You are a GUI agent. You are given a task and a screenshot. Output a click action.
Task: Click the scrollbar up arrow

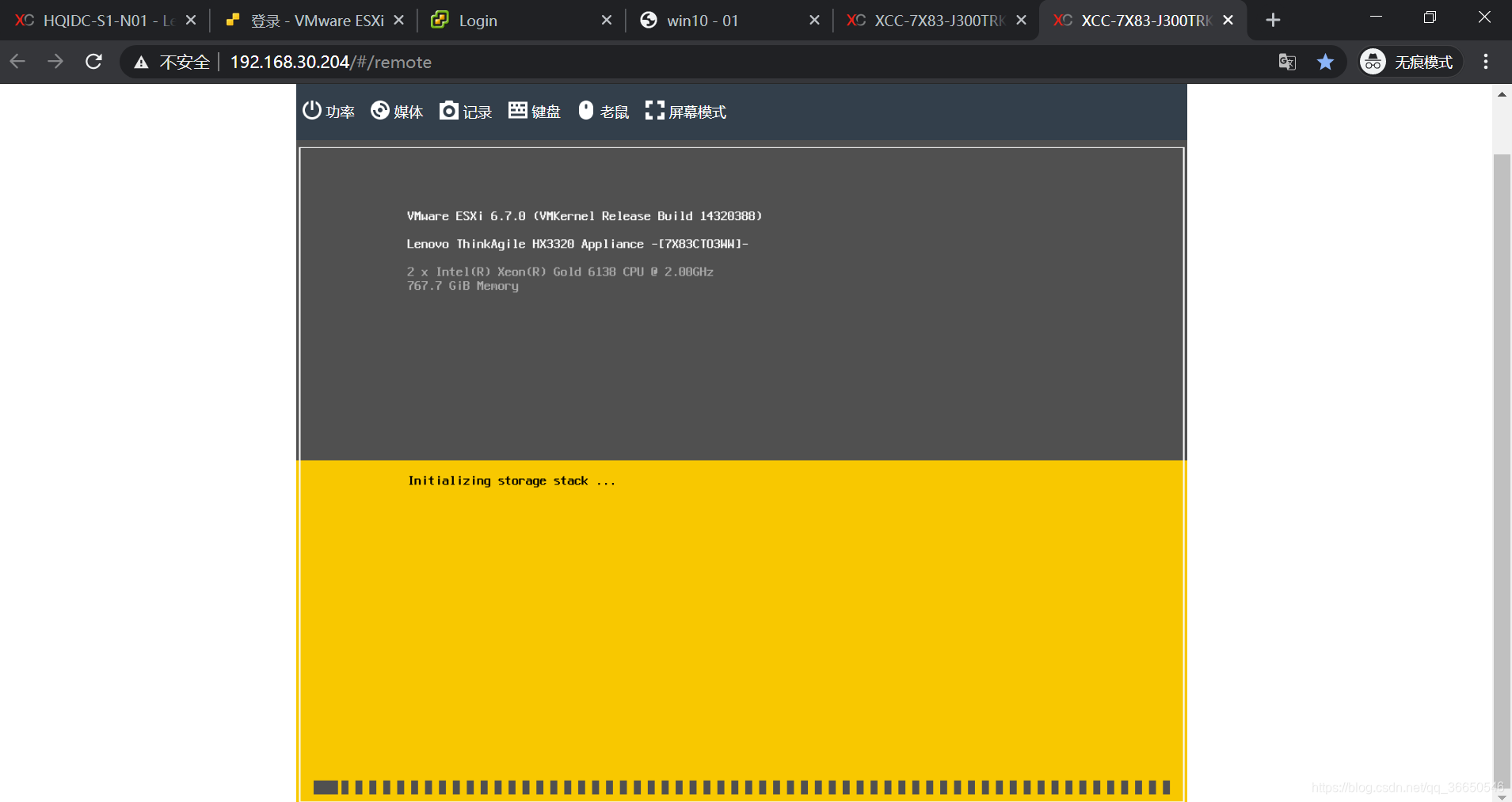tap(1502, 94)
